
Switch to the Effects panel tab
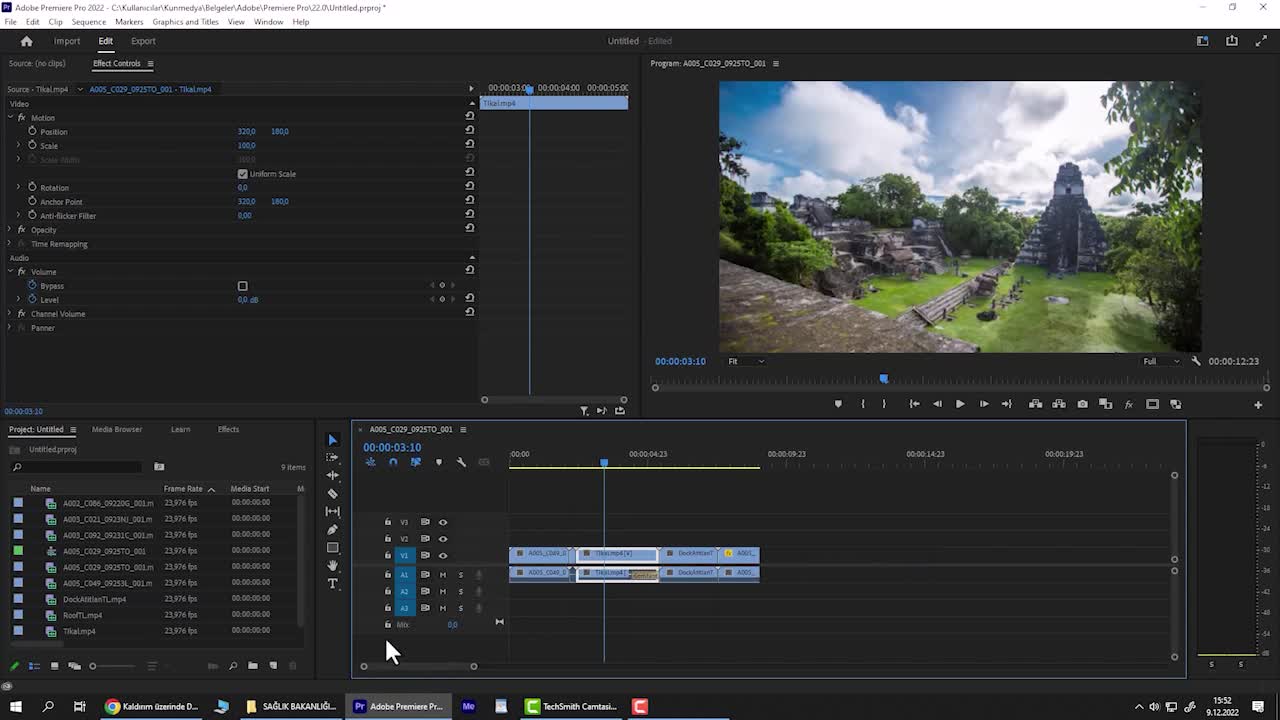[x=228, y=429]
